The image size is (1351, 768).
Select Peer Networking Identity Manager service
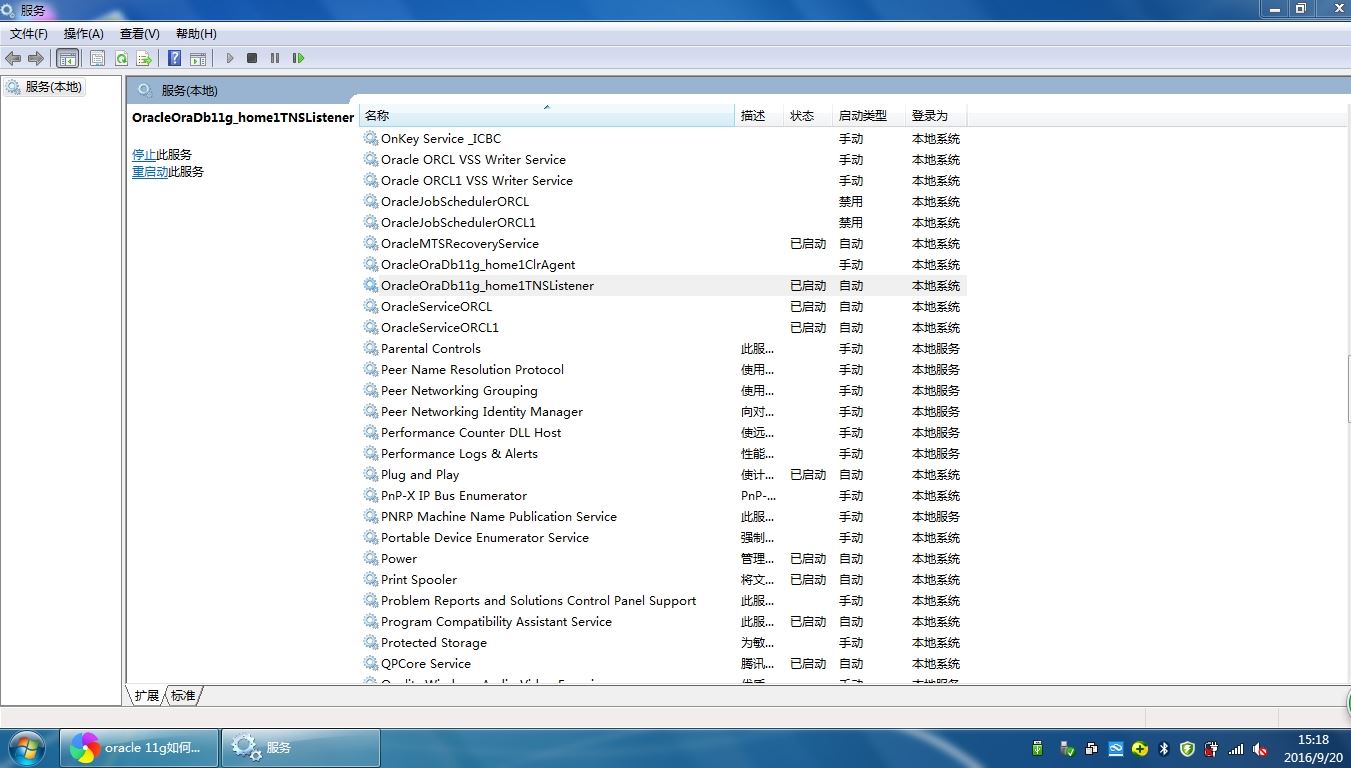[x=664, y=412]
